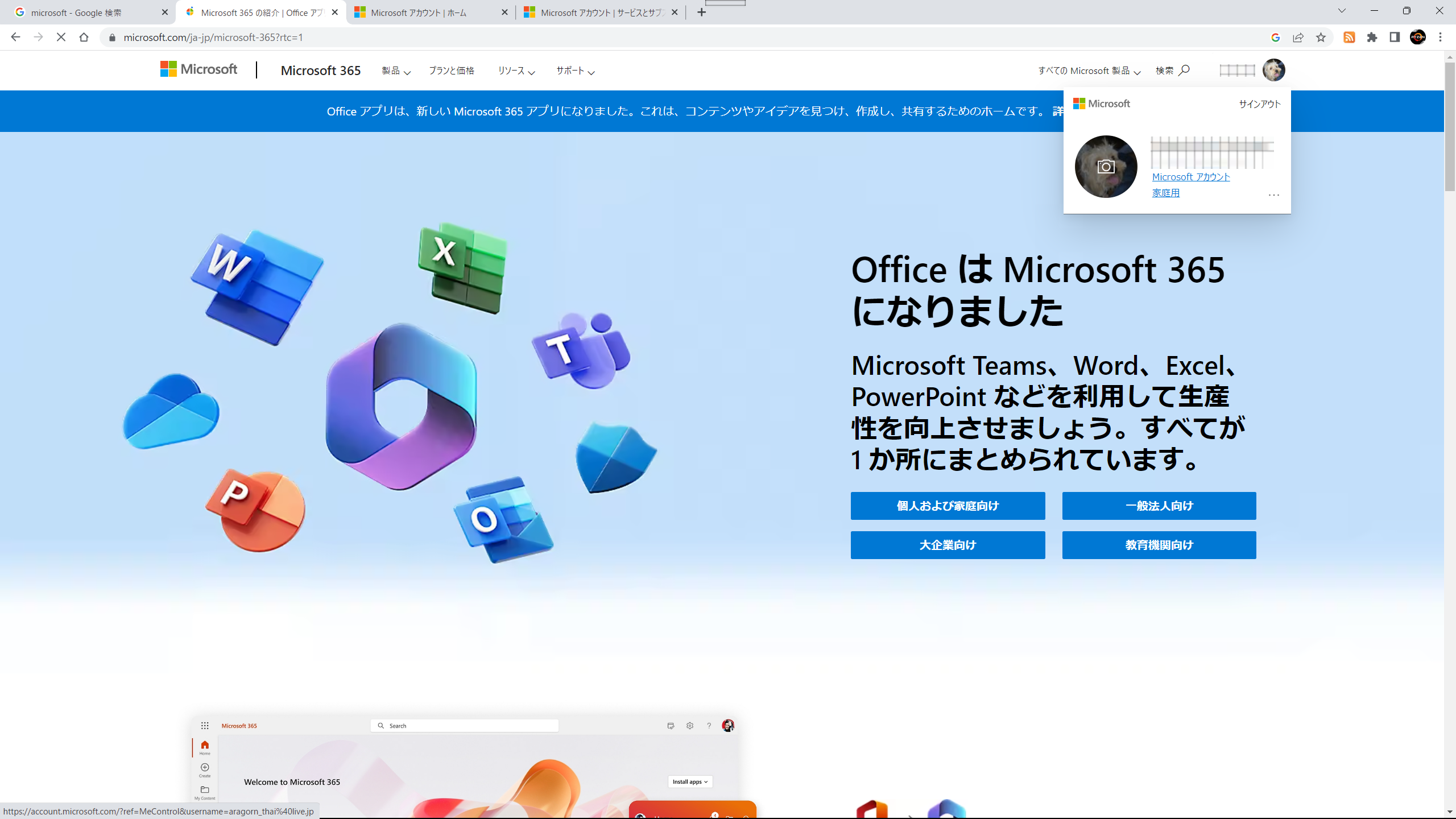Viewport: 1456px width, 819px height.
Task: Expand the リソース dropdown menu
Action: tap(516, 71)
